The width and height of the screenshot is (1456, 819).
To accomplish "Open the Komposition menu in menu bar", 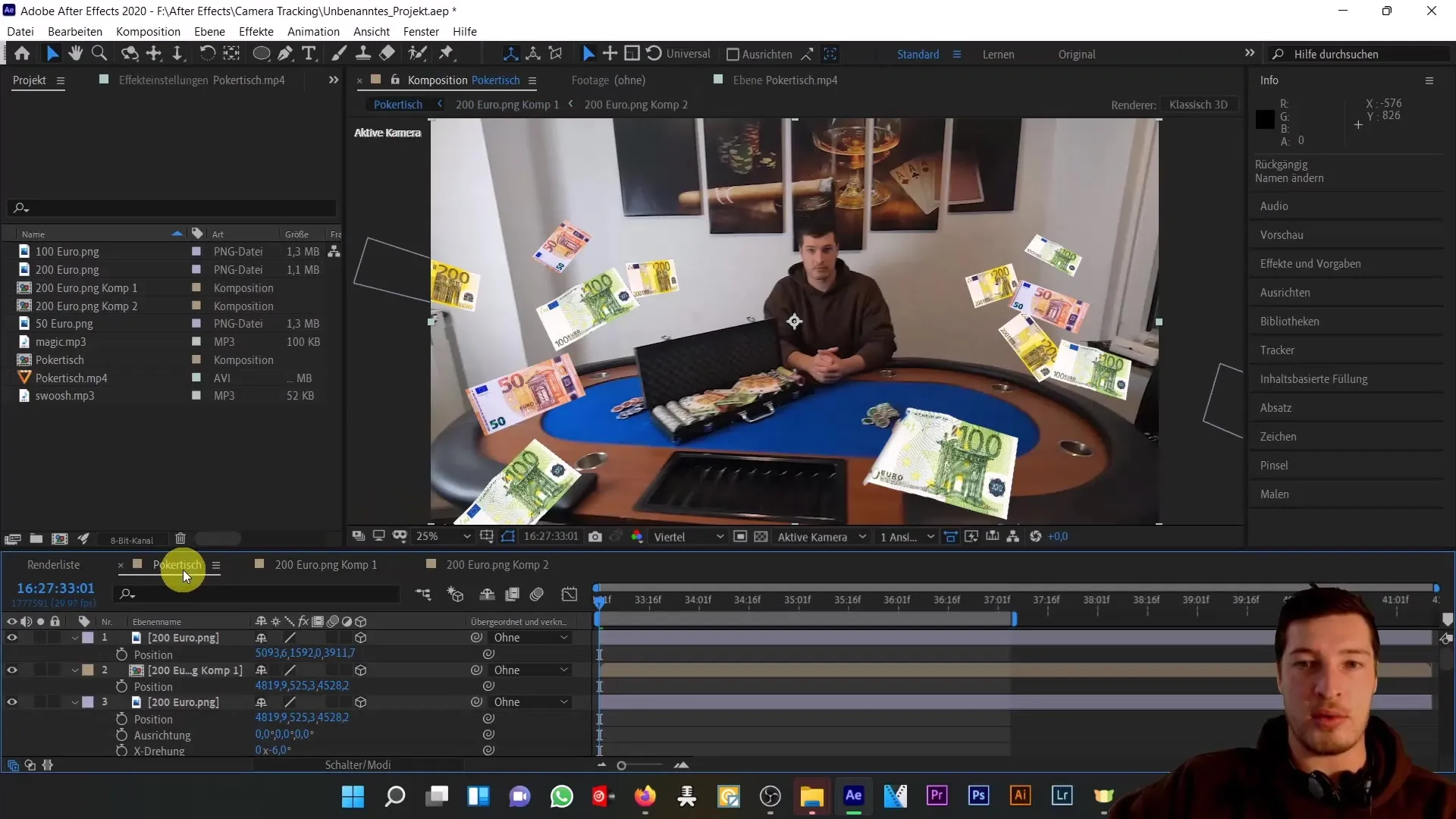I will coord(148,31).
